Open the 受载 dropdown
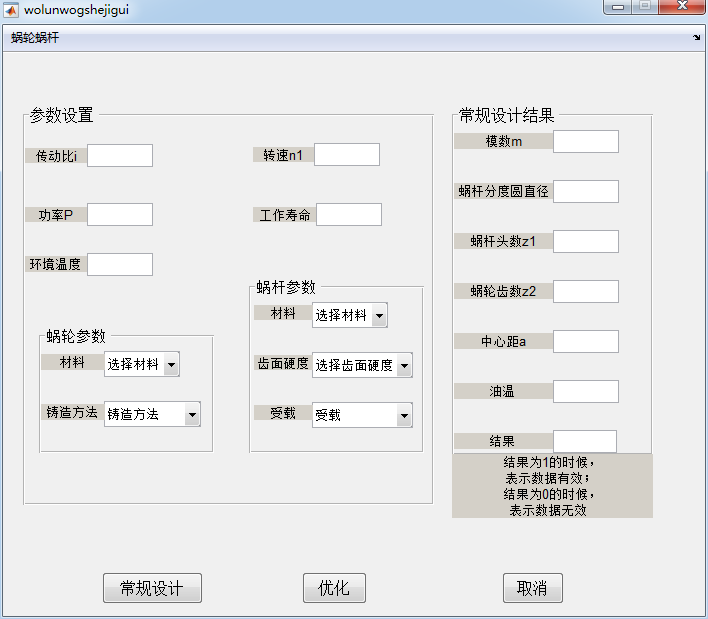Viewport: 708px width, 619px height. click(362, 415)
